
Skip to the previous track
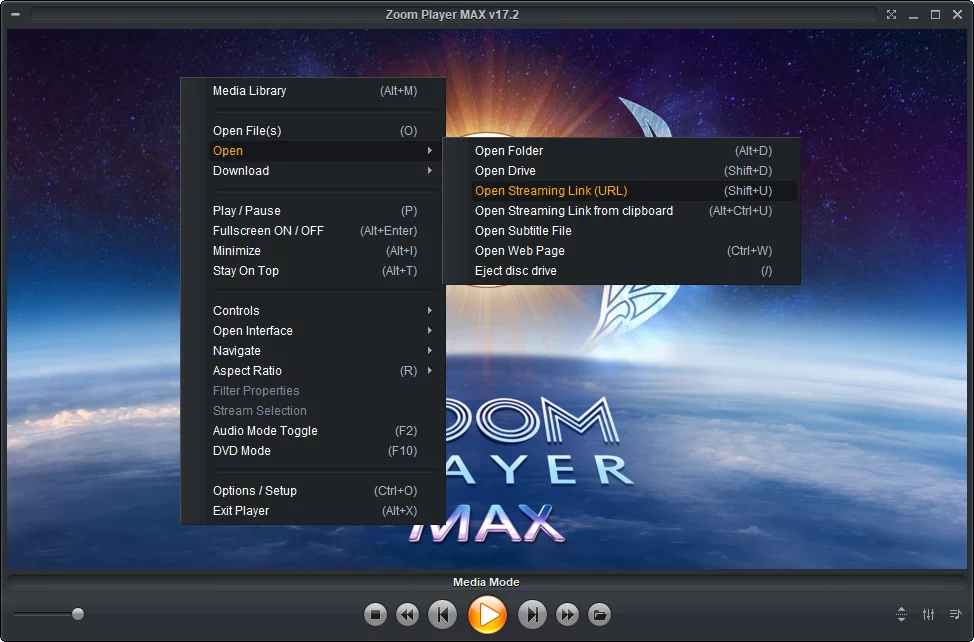[x=442, y=614]
